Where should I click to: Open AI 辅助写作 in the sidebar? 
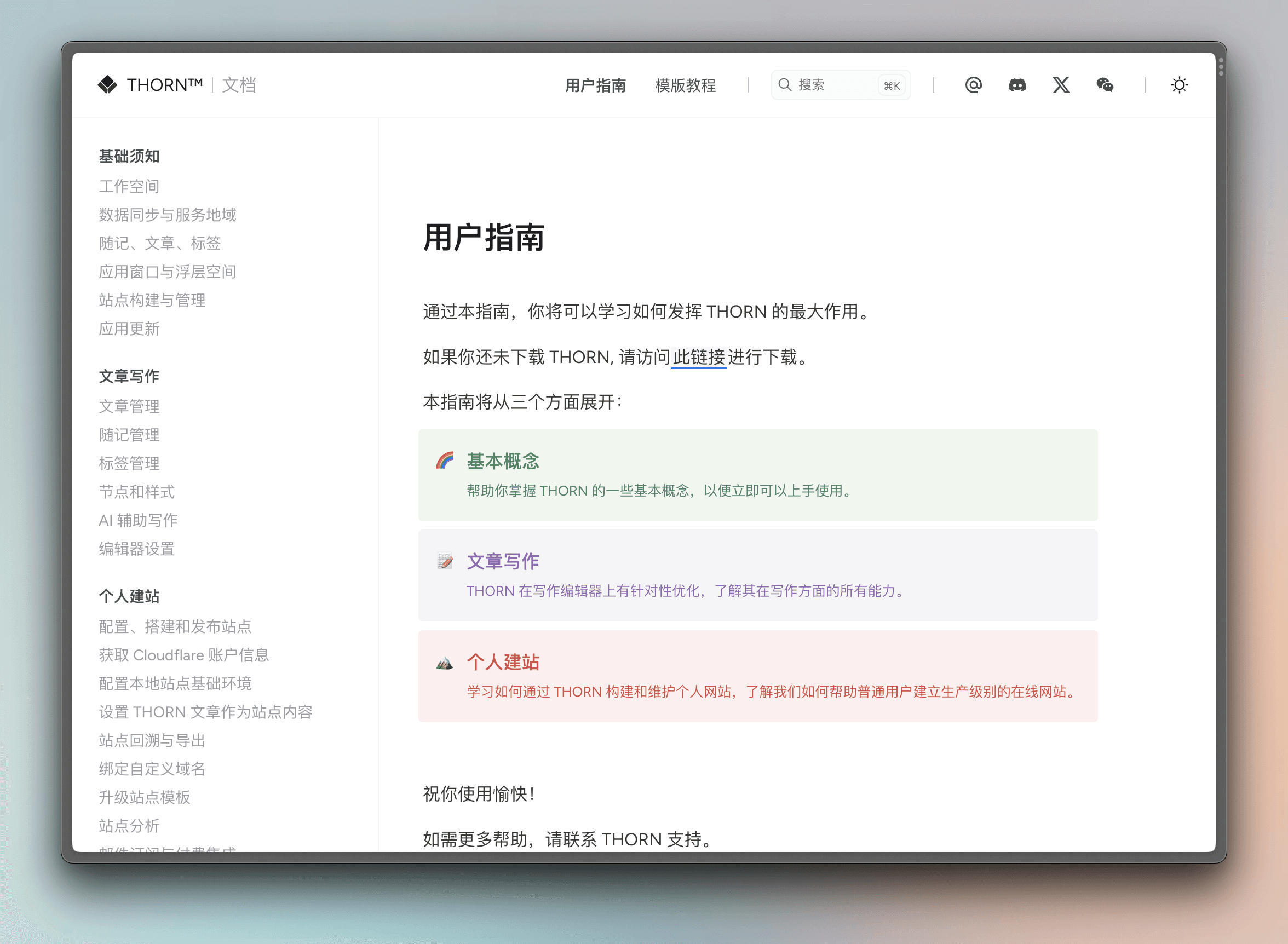pyautogui.click(x=139, y=521)
